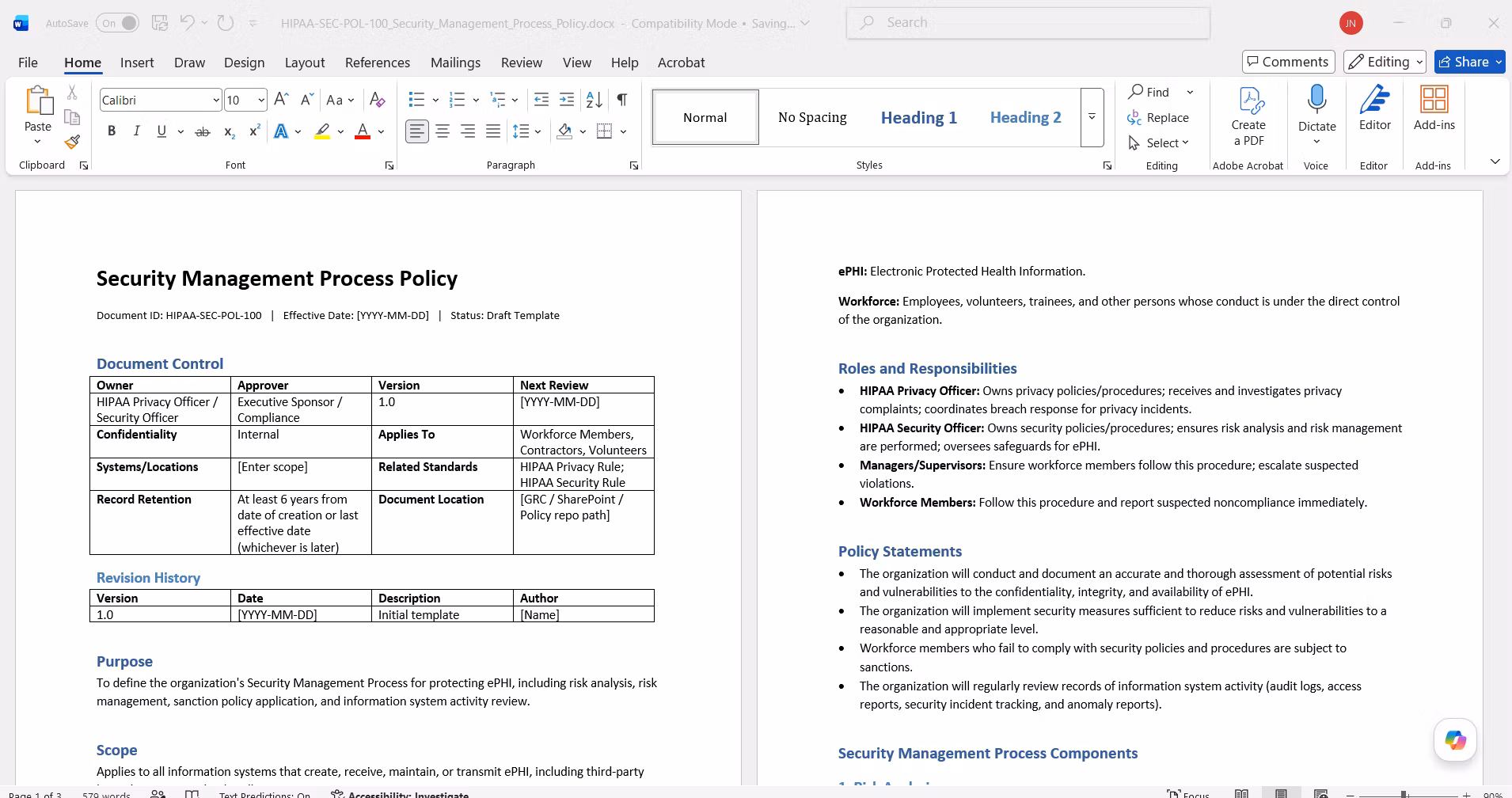Open the File menu
This screenshot has height=798, width=1512.
[28, 63]
